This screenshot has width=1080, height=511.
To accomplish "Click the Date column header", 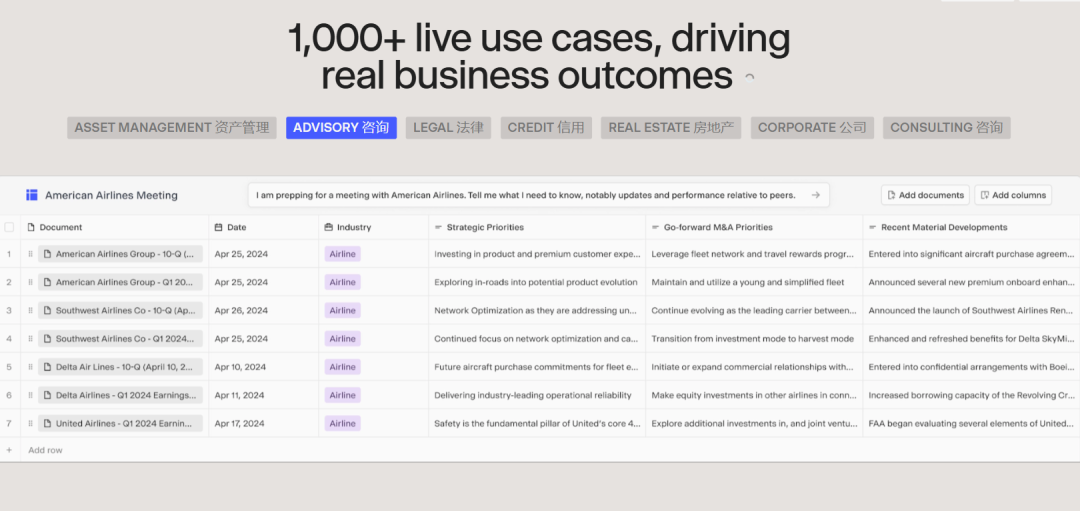I will click(x=264, y=227).
